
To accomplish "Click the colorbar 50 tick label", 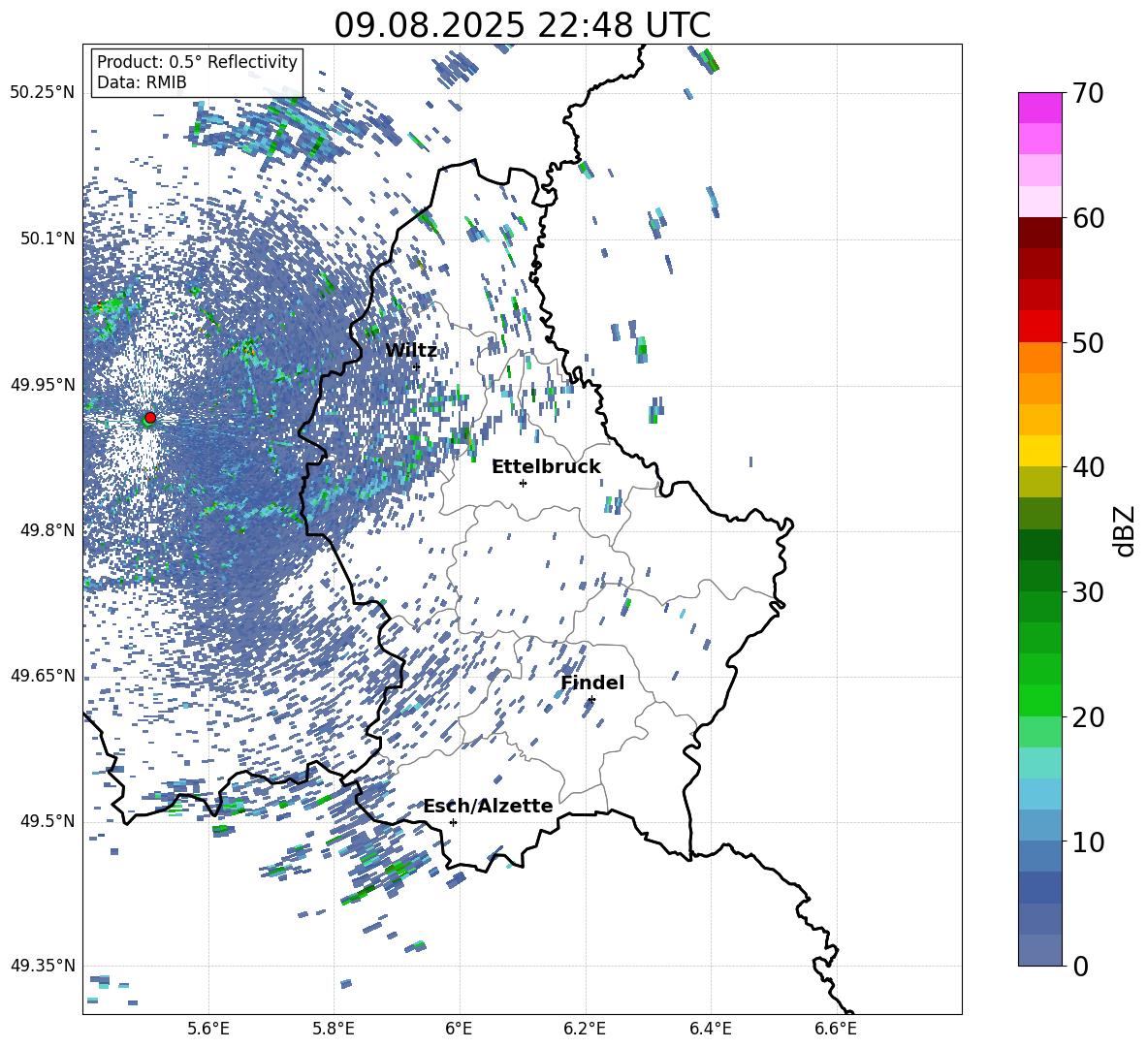I will tap(1088, 342).
